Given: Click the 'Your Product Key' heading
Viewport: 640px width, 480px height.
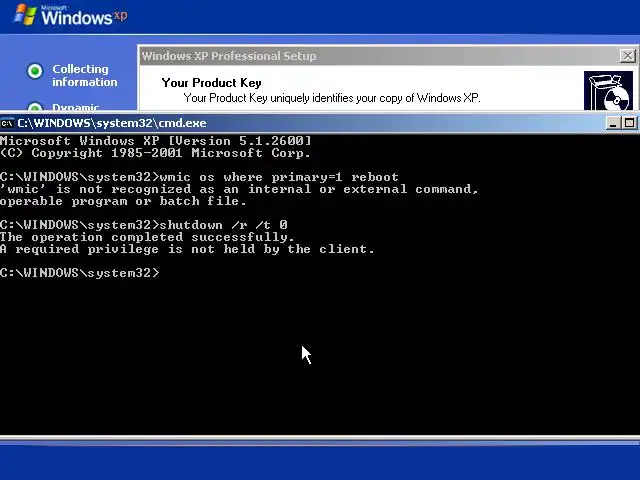Looking at the screenshot, I should click(211, 83).
